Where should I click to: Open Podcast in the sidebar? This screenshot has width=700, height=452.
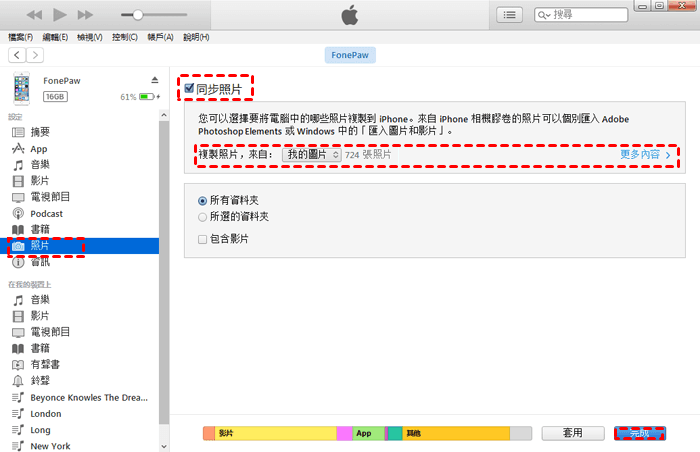[46, 213]
